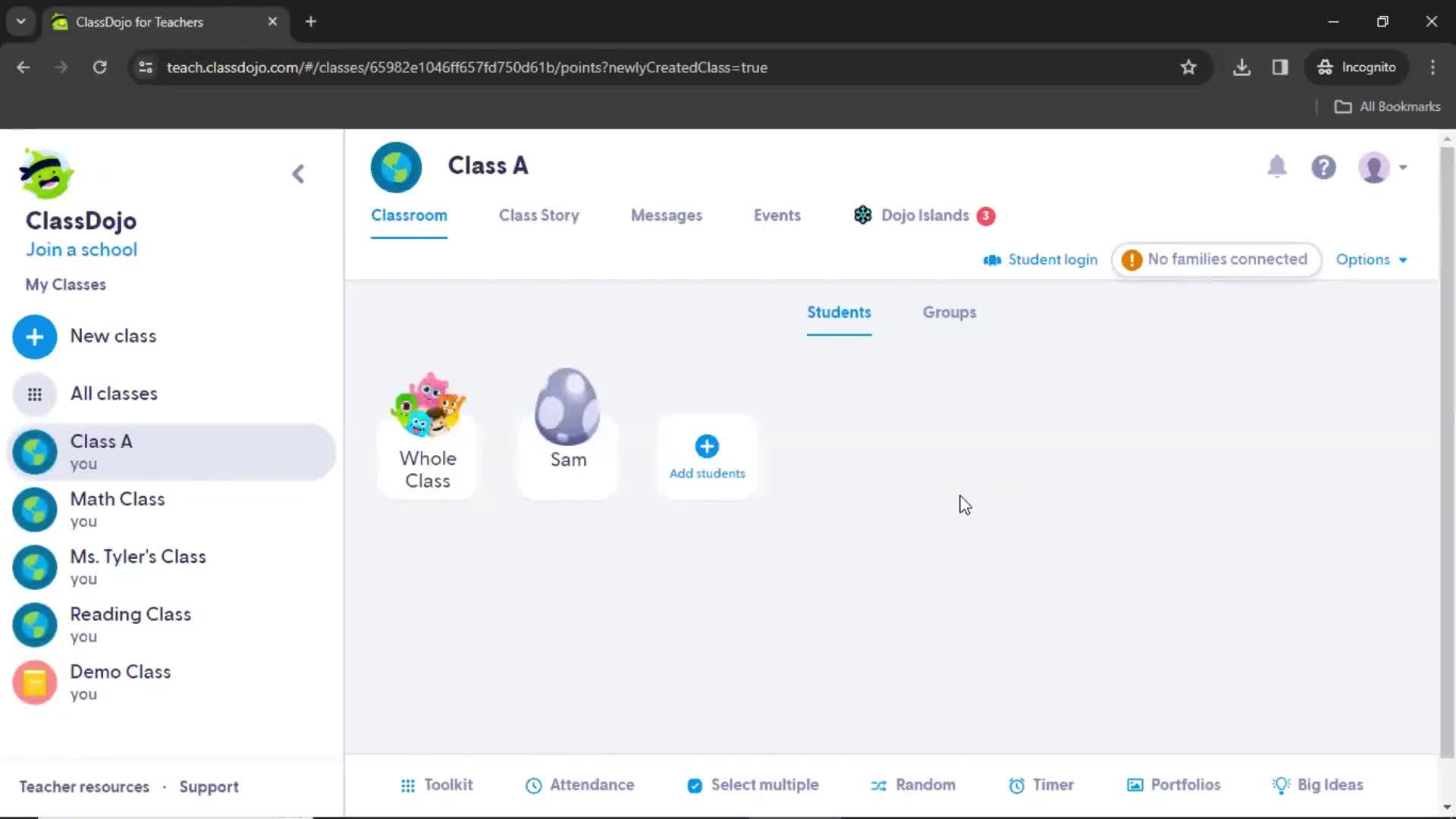Click the Math Class globe icon
Image resolution: width=1456 pixels, height=819 pixels.
coord(35,510)
